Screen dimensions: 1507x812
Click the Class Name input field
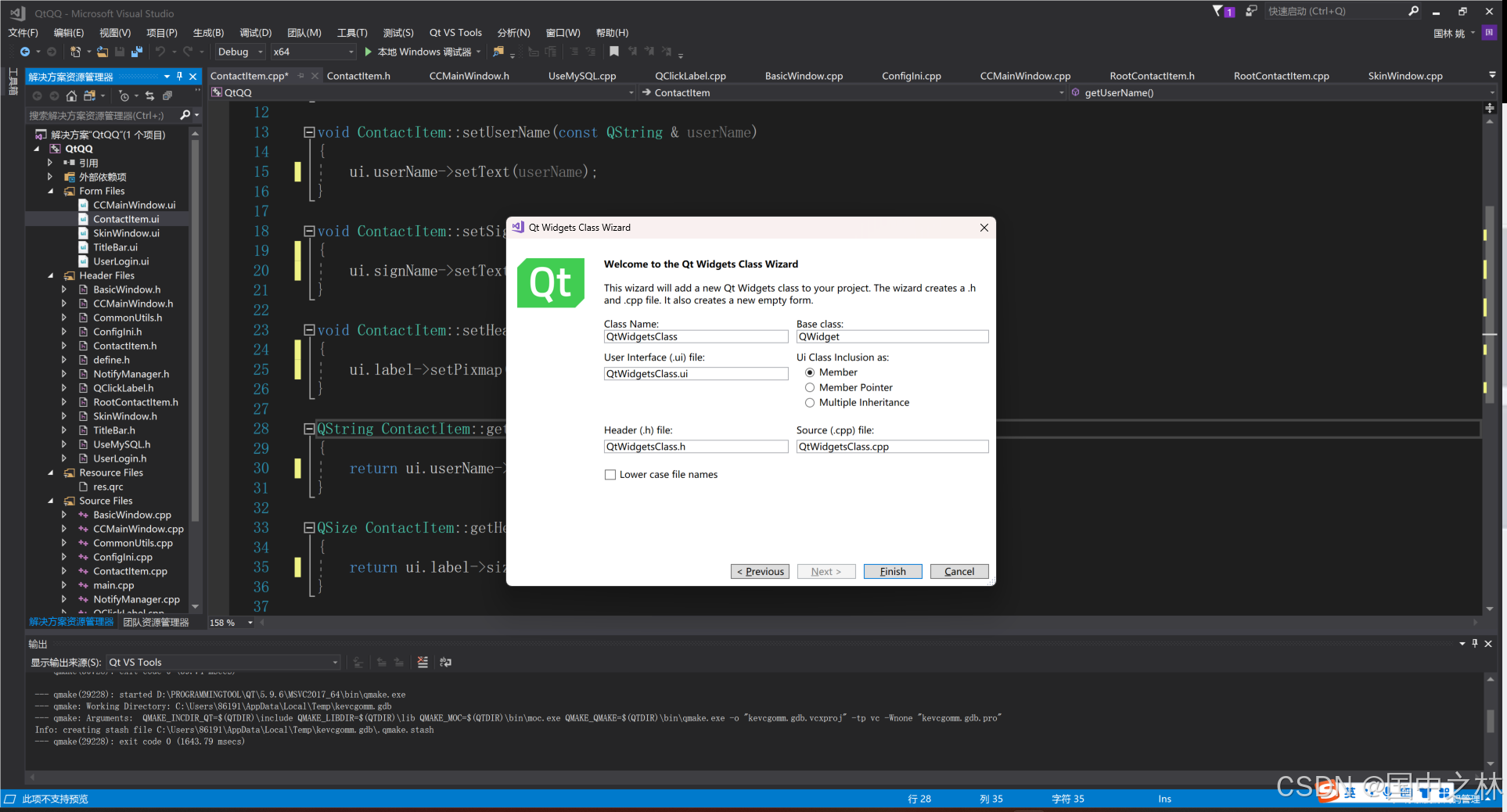[696, 336]
